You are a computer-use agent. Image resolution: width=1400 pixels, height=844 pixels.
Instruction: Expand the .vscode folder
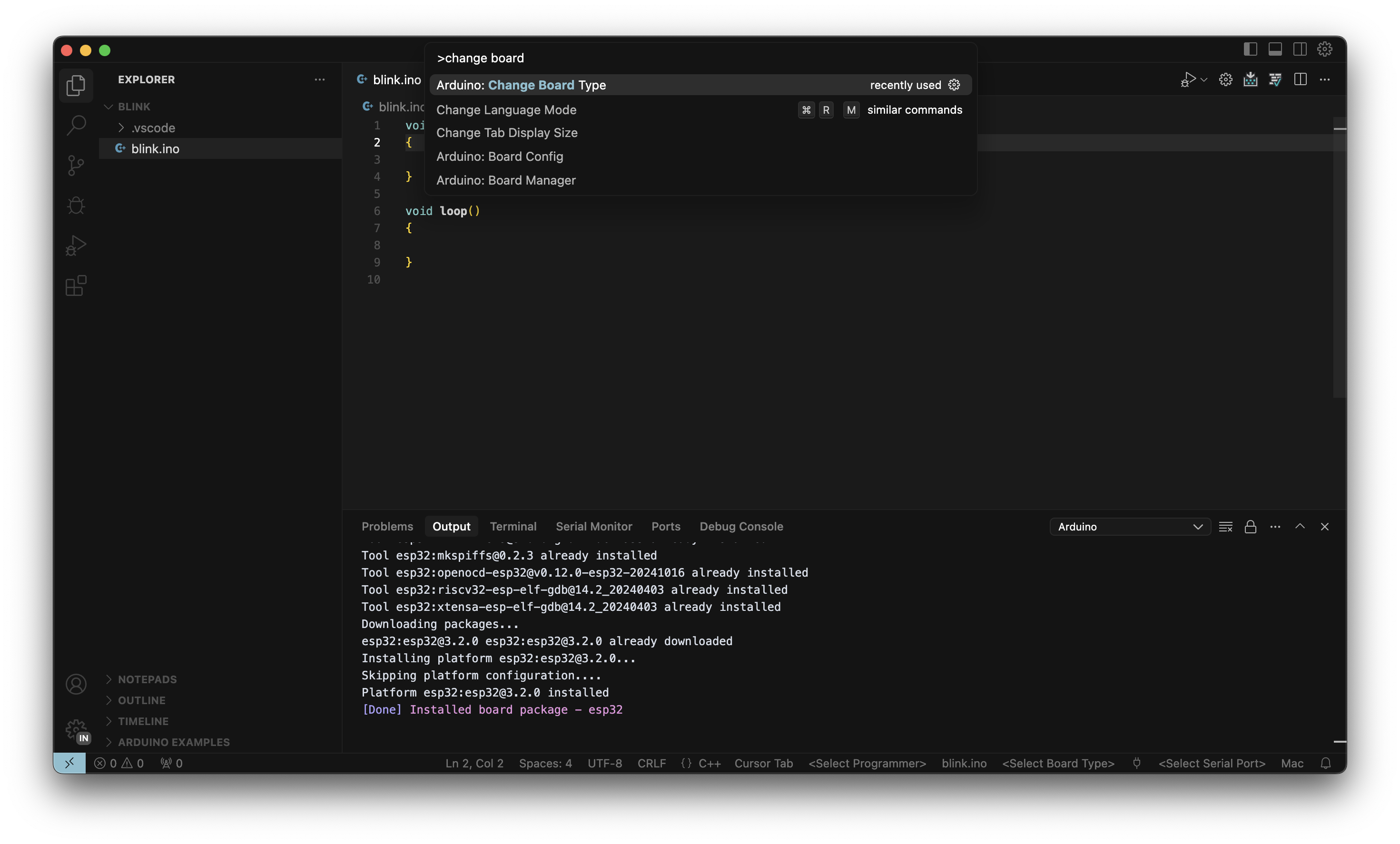click(153, 128)
